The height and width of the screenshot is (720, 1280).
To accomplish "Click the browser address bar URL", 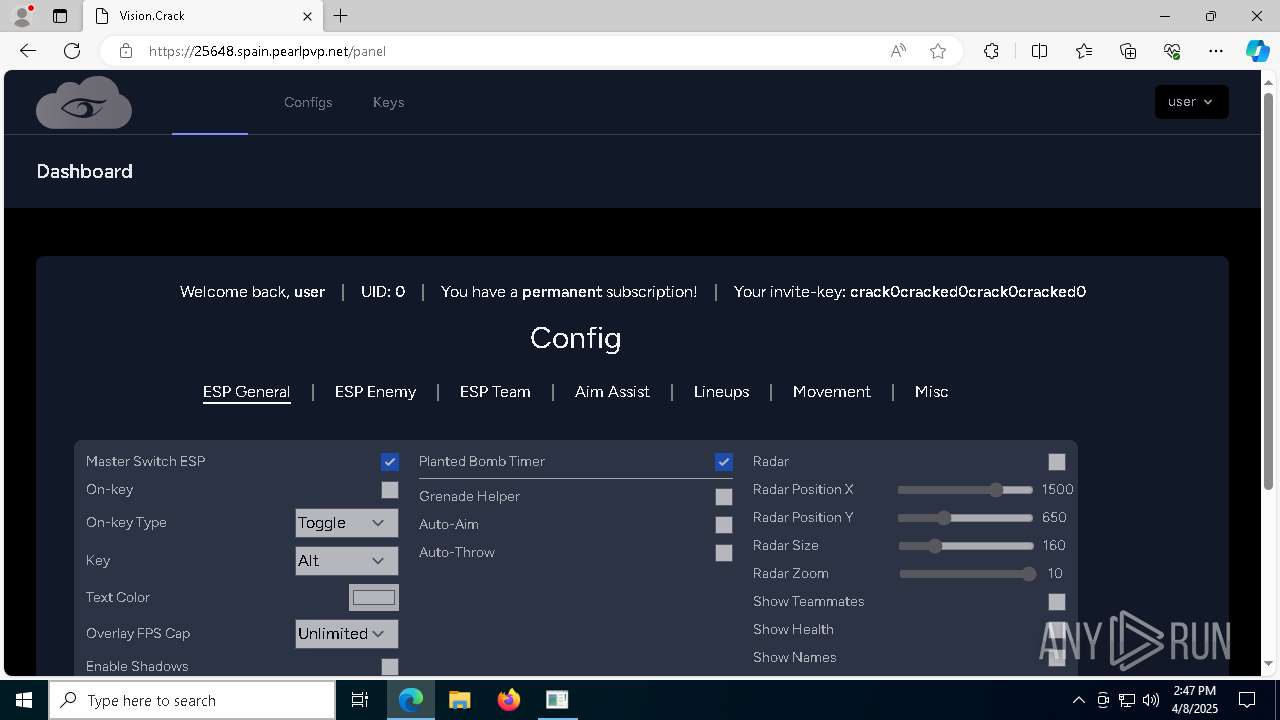I will click(267, 51).
